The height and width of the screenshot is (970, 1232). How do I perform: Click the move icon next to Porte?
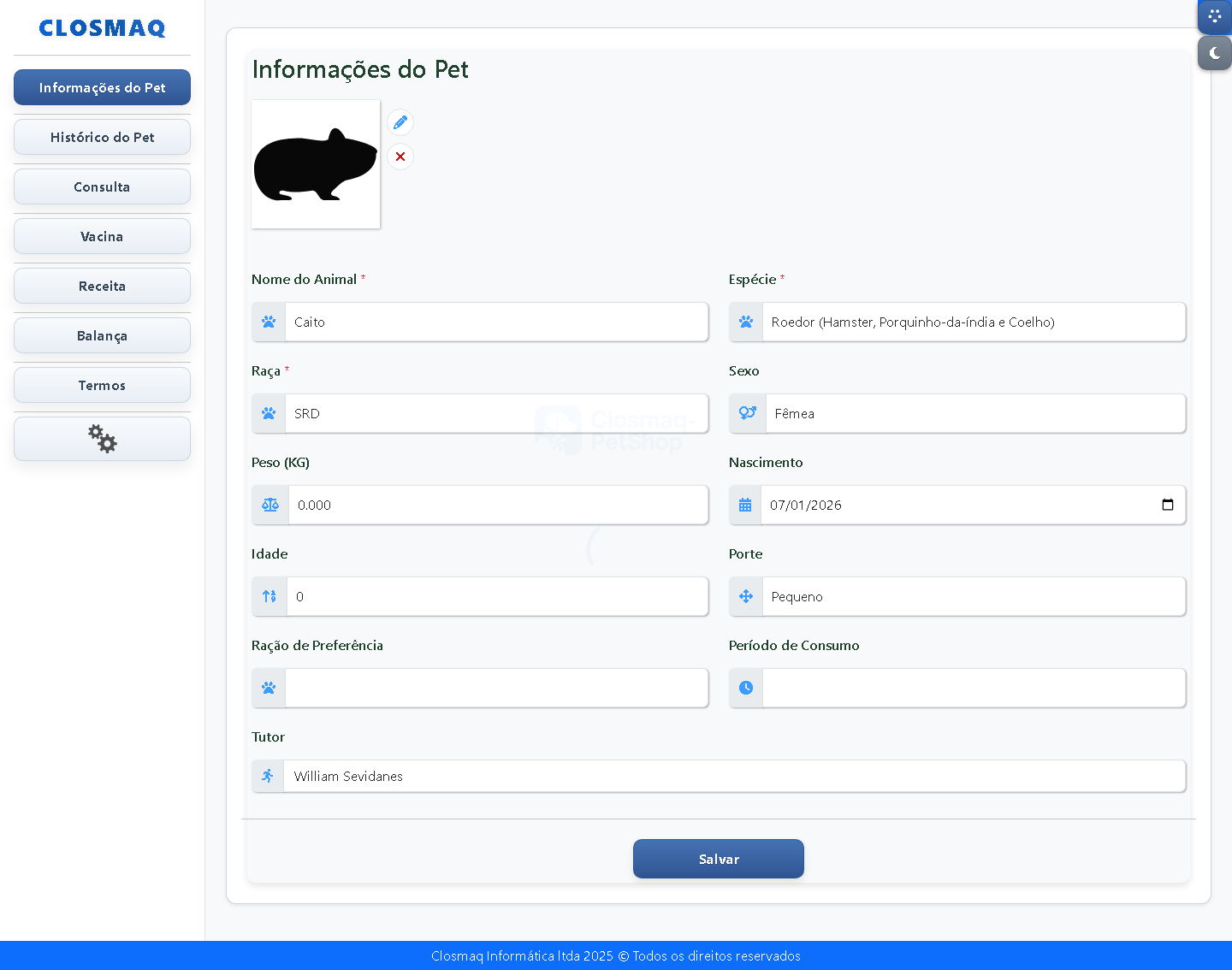point(745,596)
